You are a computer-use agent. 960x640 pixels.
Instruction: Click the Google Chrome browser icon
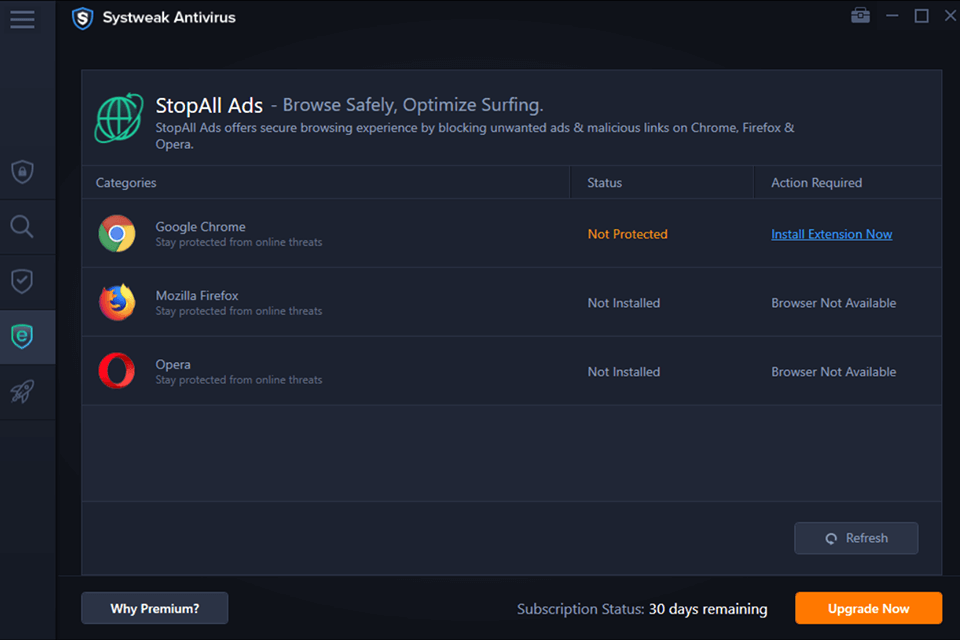117,233
